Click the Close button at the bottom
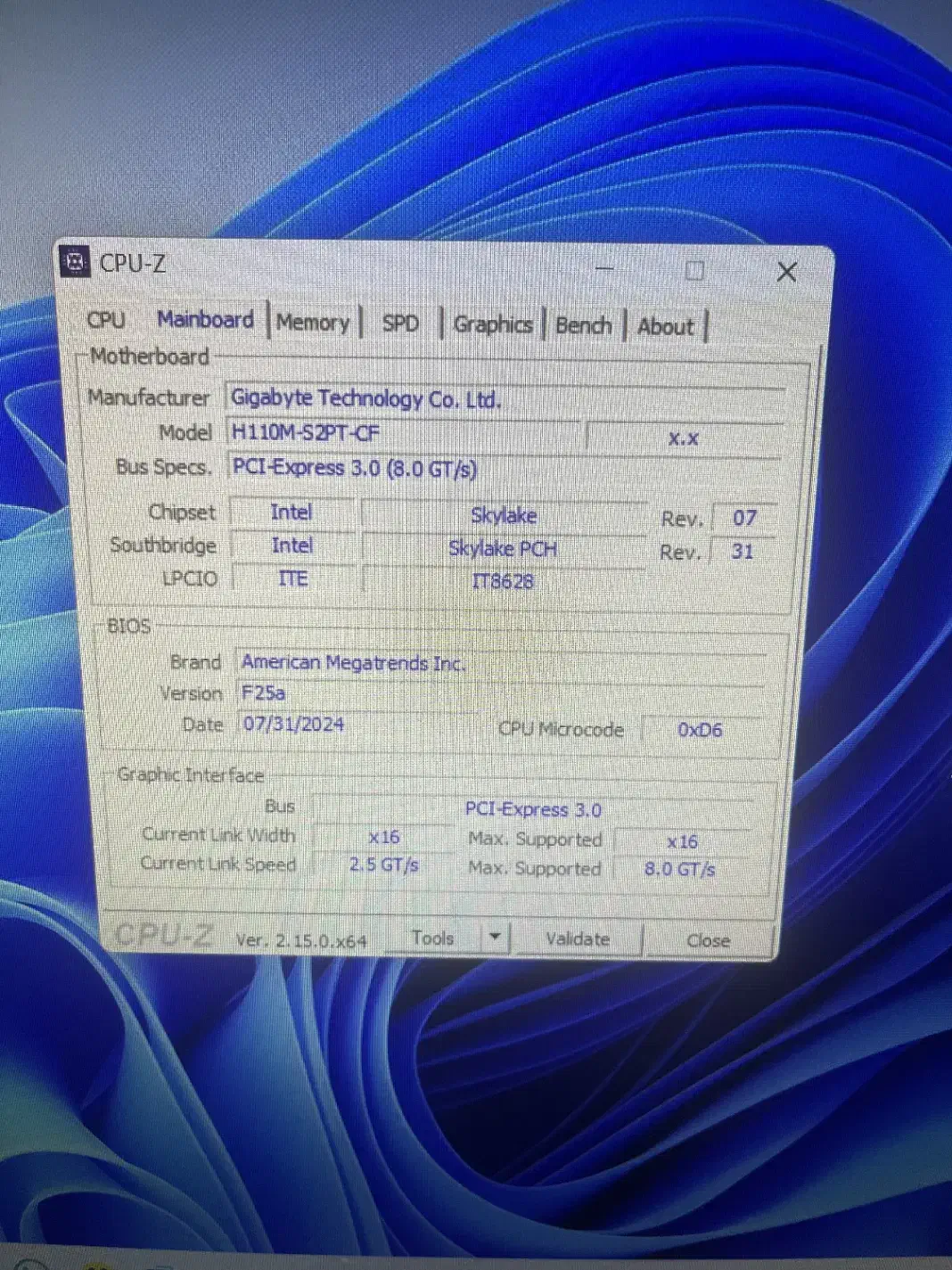The image size is (952, 1270). coord(708,941)
